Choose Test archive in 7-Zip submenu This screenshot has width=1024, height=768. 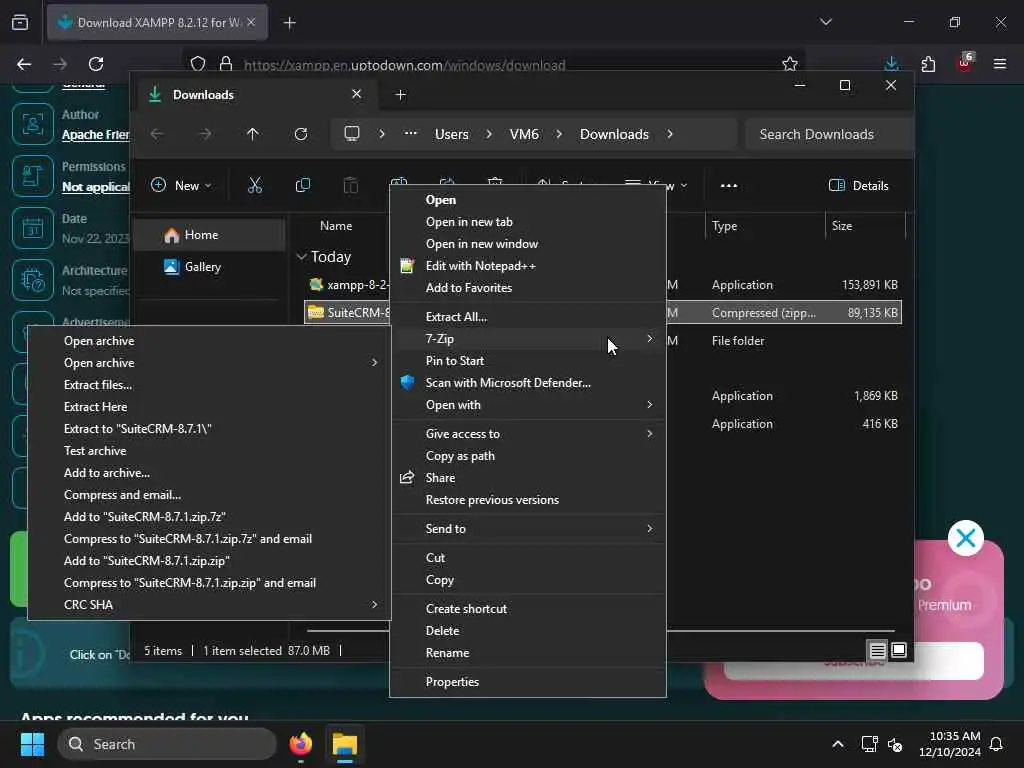pyautogui.click(x=209, y=451)
